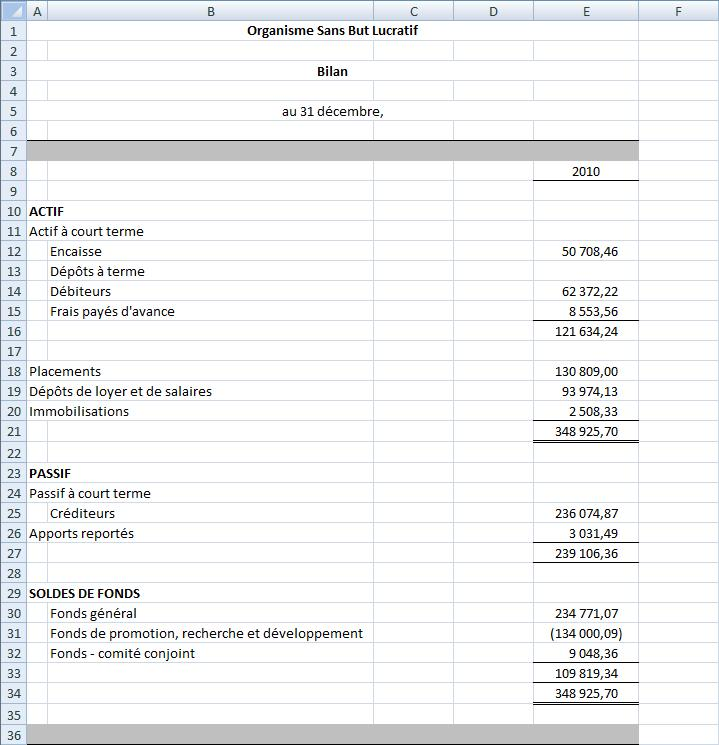
Task: Select row 34 header
Action: point(13,693)
